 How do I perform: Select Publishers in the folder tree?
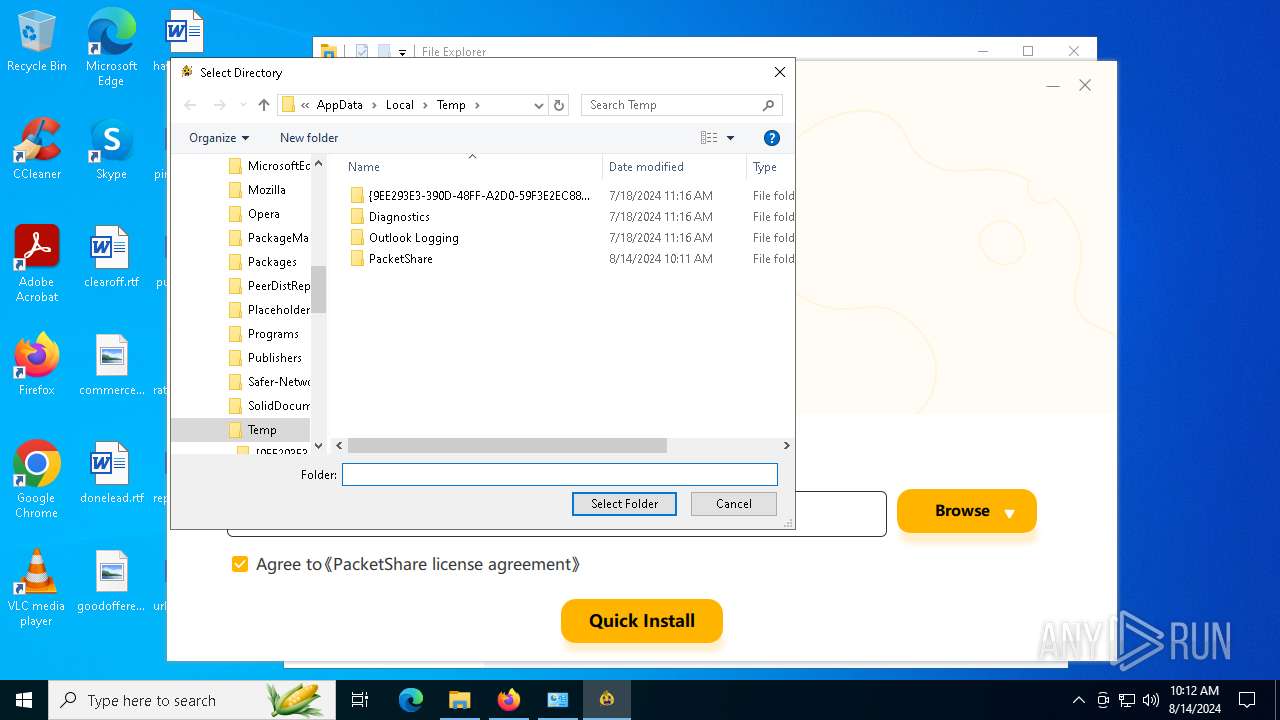pos(274,358)
